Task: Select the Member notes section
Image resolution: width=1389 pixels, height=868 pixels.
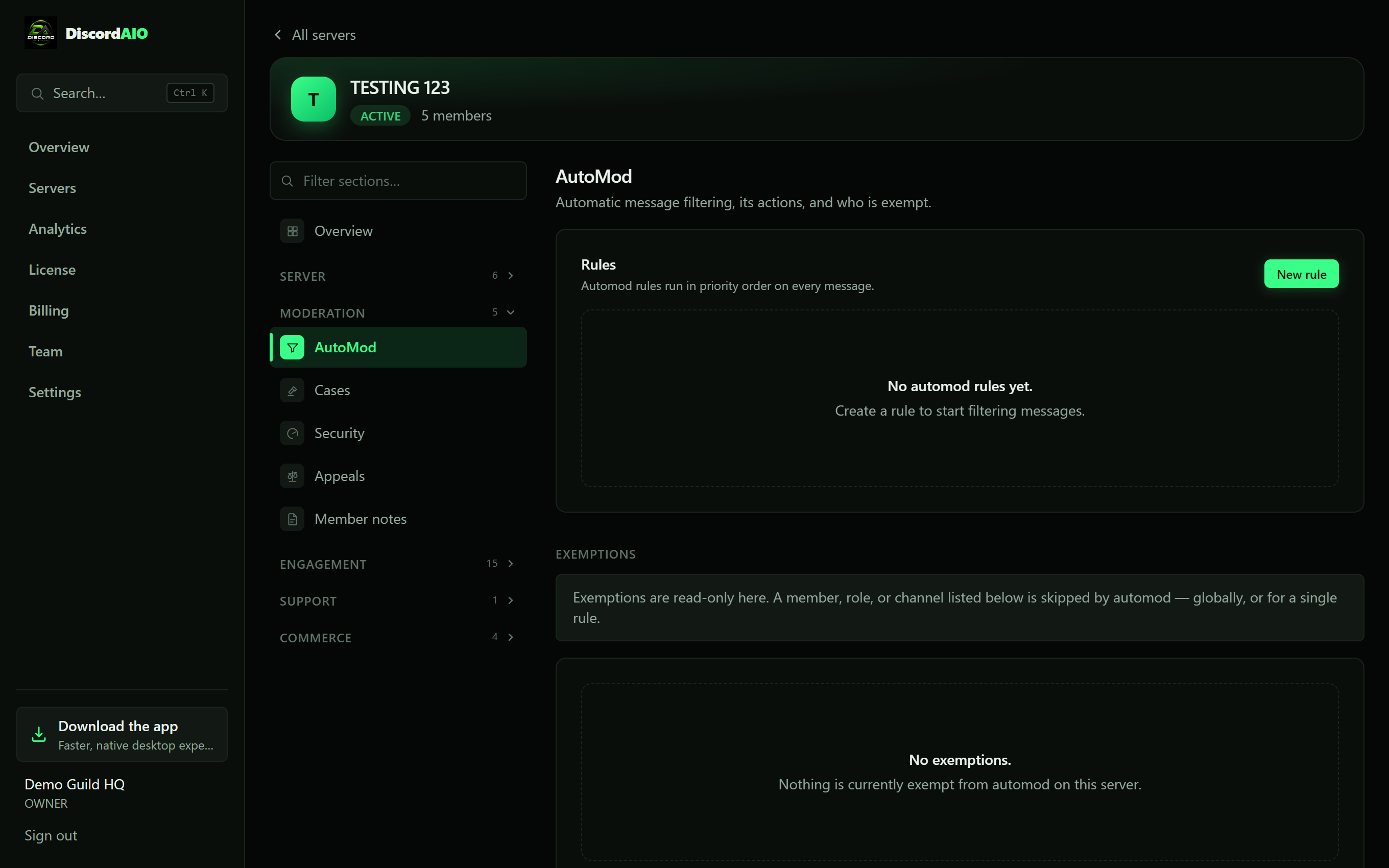Action: tap(398, 520)
